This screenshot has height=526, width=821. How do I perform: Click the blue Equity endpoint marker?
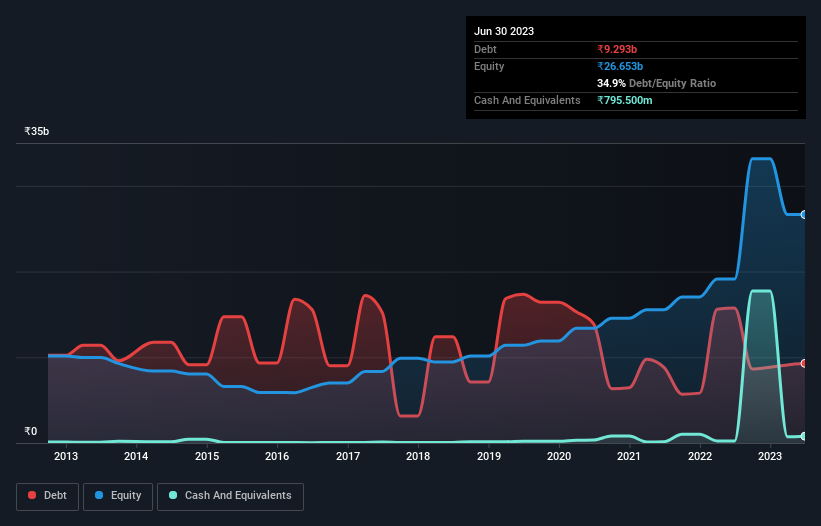tap(804, 215)
